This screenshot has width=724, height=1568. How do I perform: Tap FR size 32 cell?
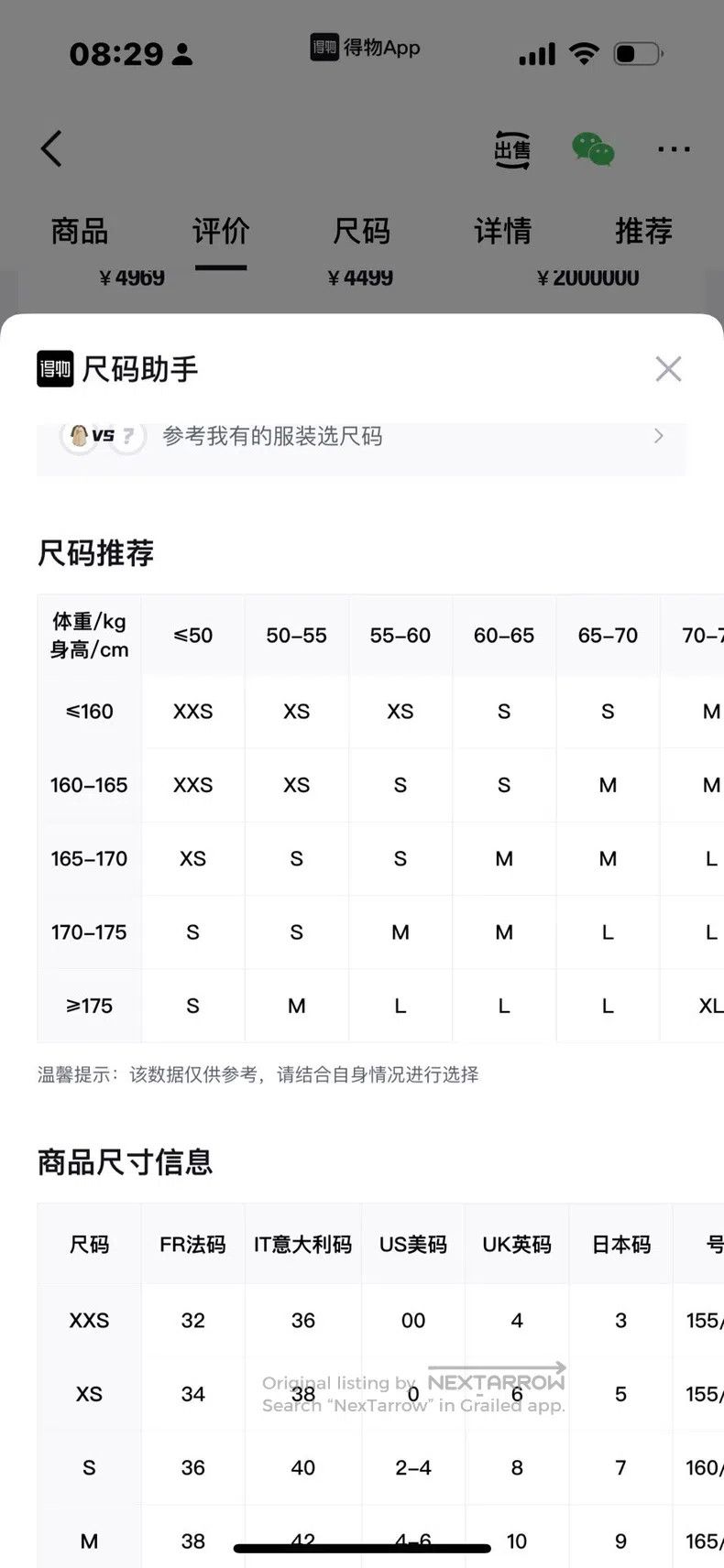(192, 1321)
